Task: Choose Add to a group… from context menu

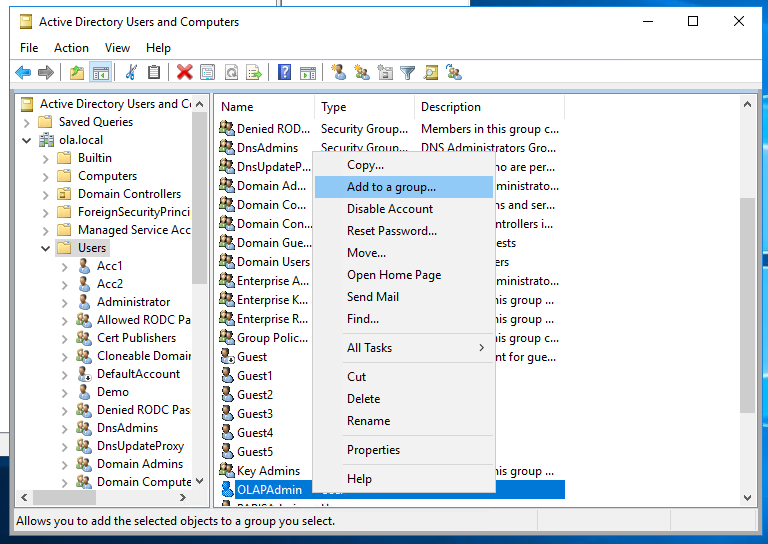Action: point(403,187)
